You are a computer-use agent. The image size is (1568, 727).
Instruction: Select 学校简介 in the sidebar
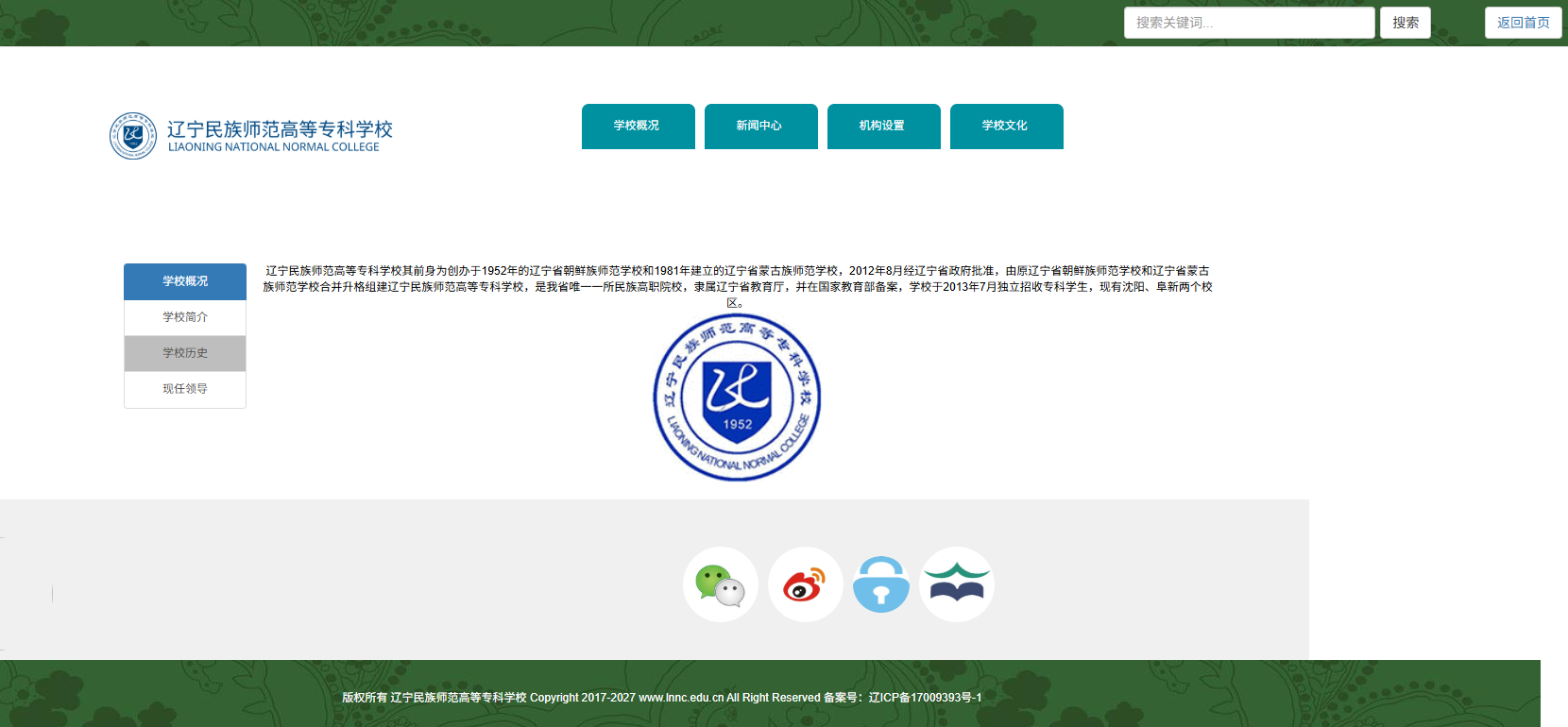click(185, 317)
